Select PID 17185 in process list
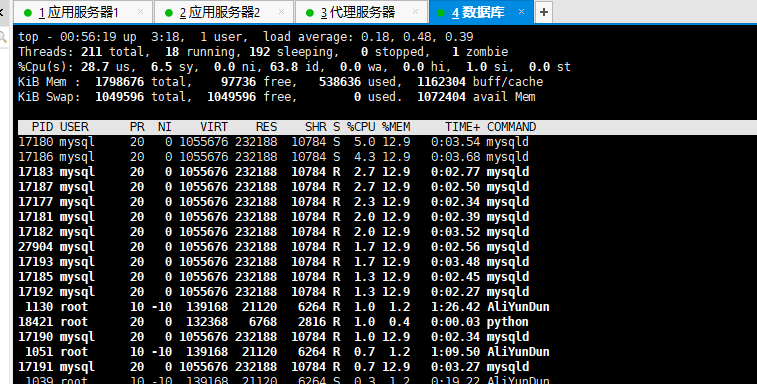 (36, 277)
